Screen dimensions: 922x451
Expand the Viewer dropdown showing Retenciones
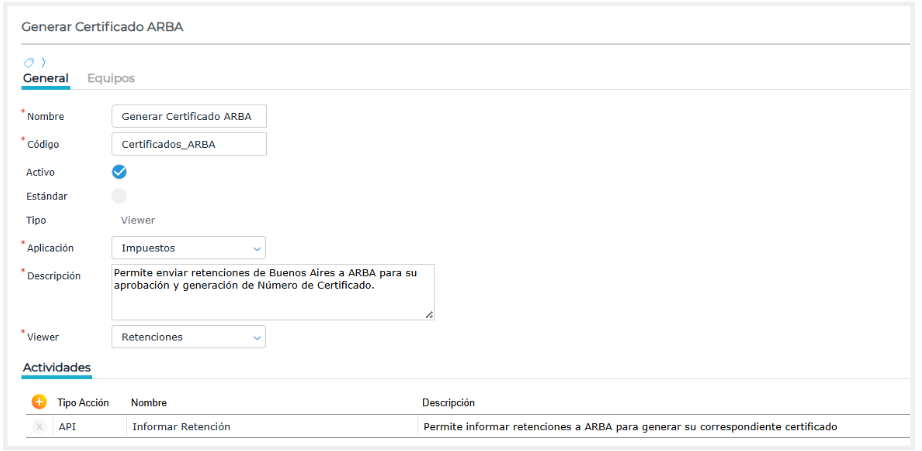188,337
